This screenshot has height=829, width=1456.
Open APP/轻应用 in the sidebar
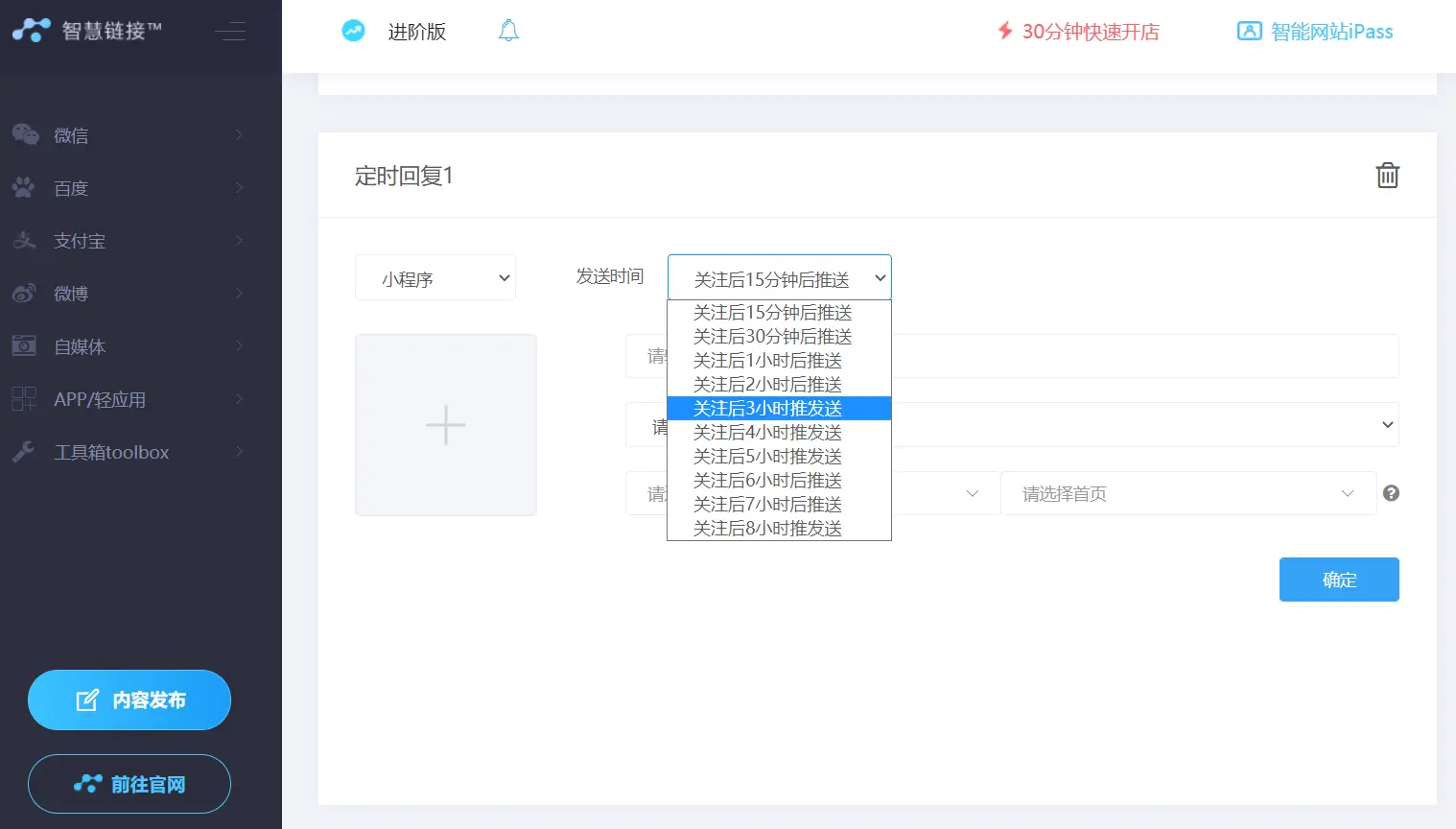pos(129,399)
